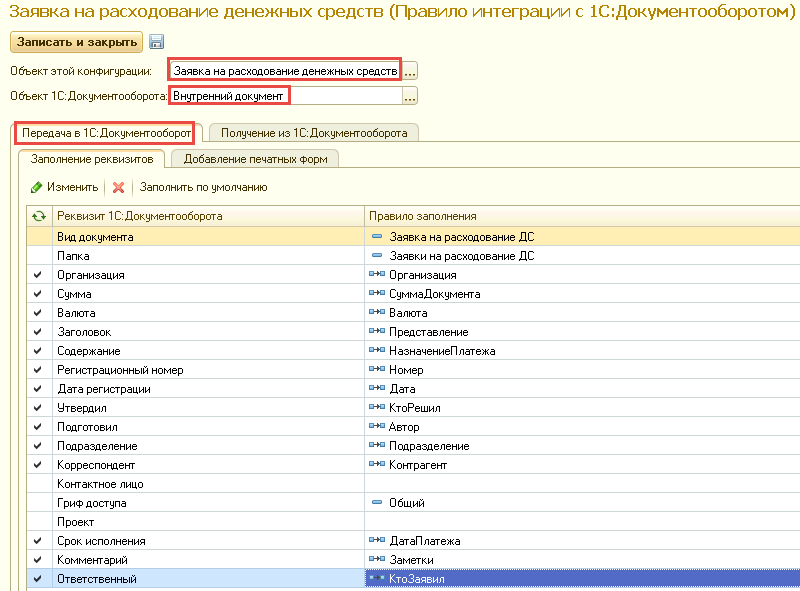Click the mapping icon beside Номер
The width and height of the screenshot is (800, 591).
pos(377,370)
